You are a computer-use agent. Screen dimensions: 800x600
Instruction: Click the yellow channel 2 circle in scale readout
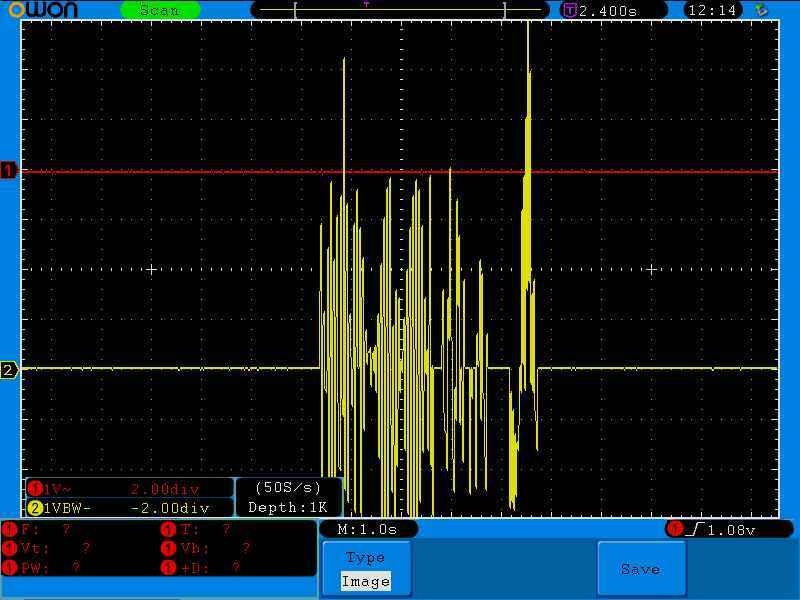click(35, 508)
